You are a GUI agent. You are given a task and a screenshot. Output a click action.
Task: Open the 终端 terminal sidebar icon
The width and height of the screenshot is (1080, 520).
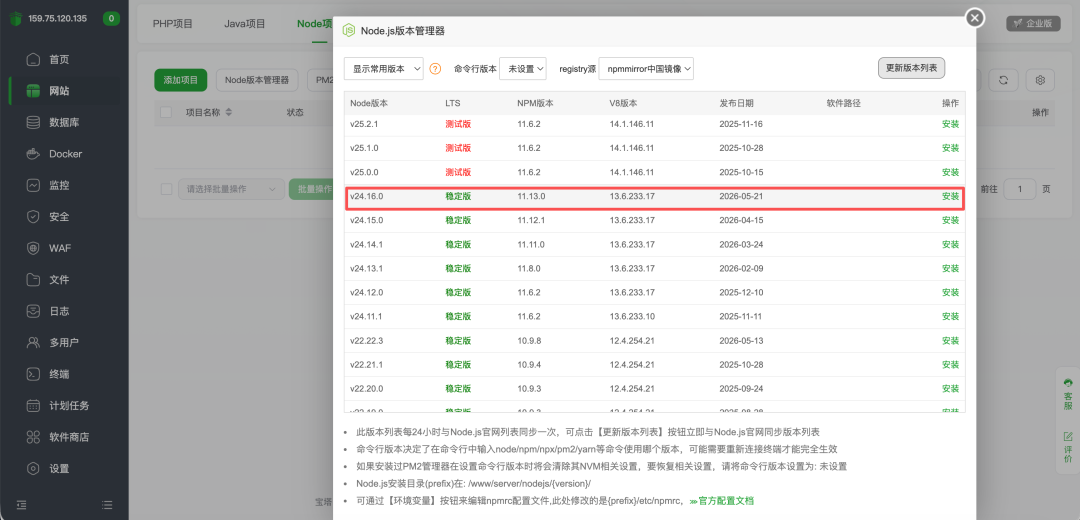(x=33, y=374)
